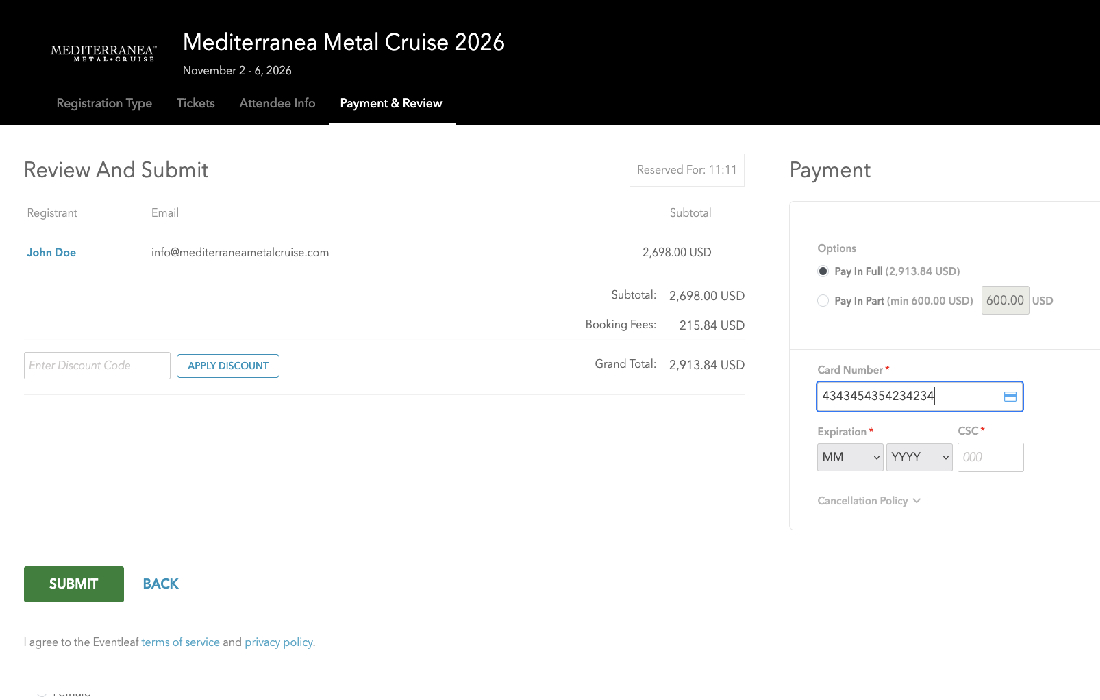Choose the Pay In Part radio button
This screenshot has height=700, width=1100.
pos(823,301)
